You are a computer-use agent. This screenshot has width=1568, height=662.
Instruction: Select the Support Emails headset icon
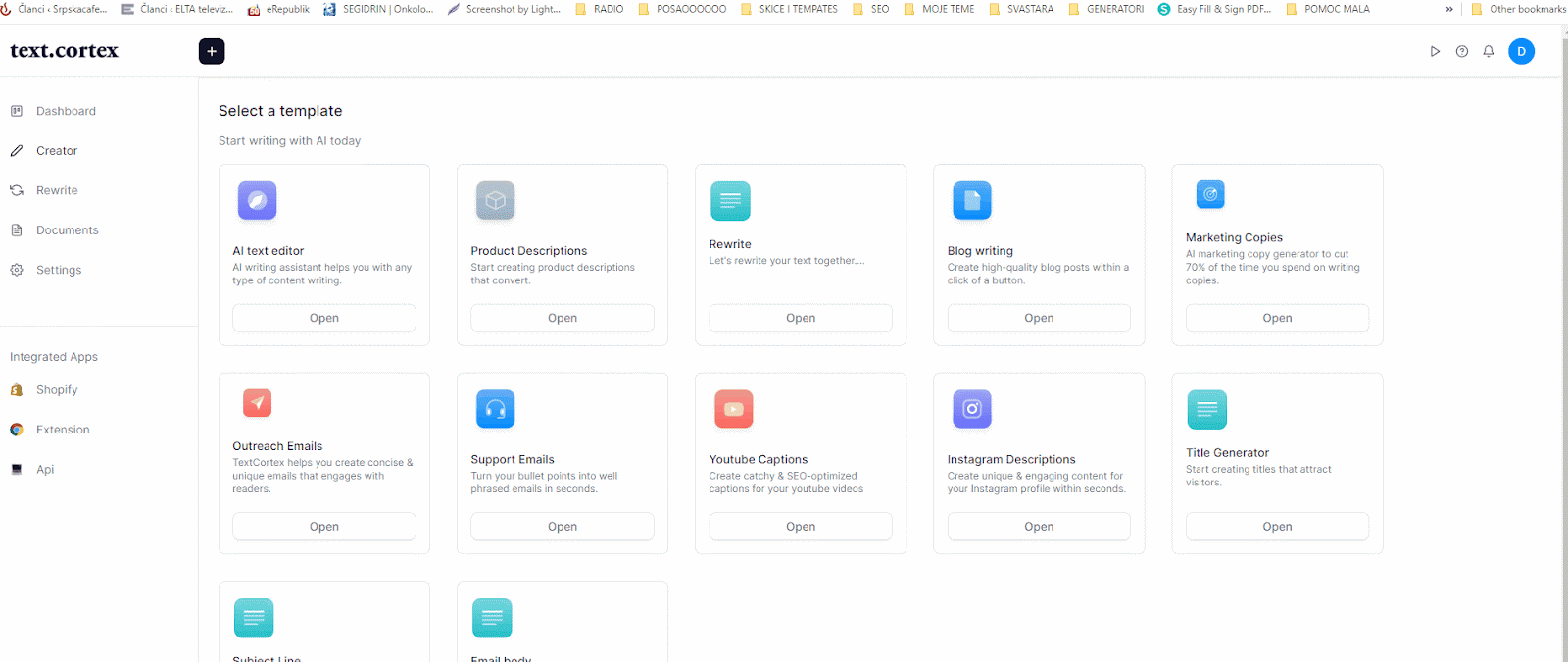pyautogui.click(x=495, y=409)
